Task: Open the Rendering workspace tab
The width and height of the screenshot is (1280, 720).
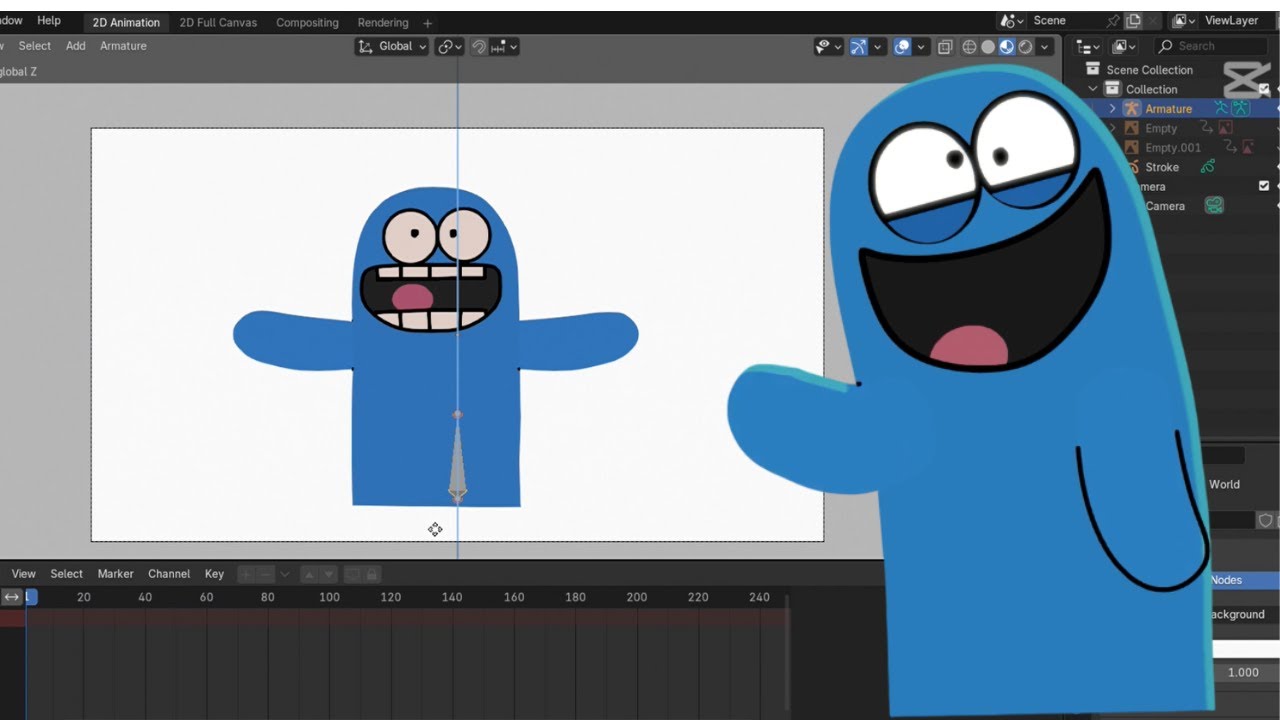Action: pos(383,22)
